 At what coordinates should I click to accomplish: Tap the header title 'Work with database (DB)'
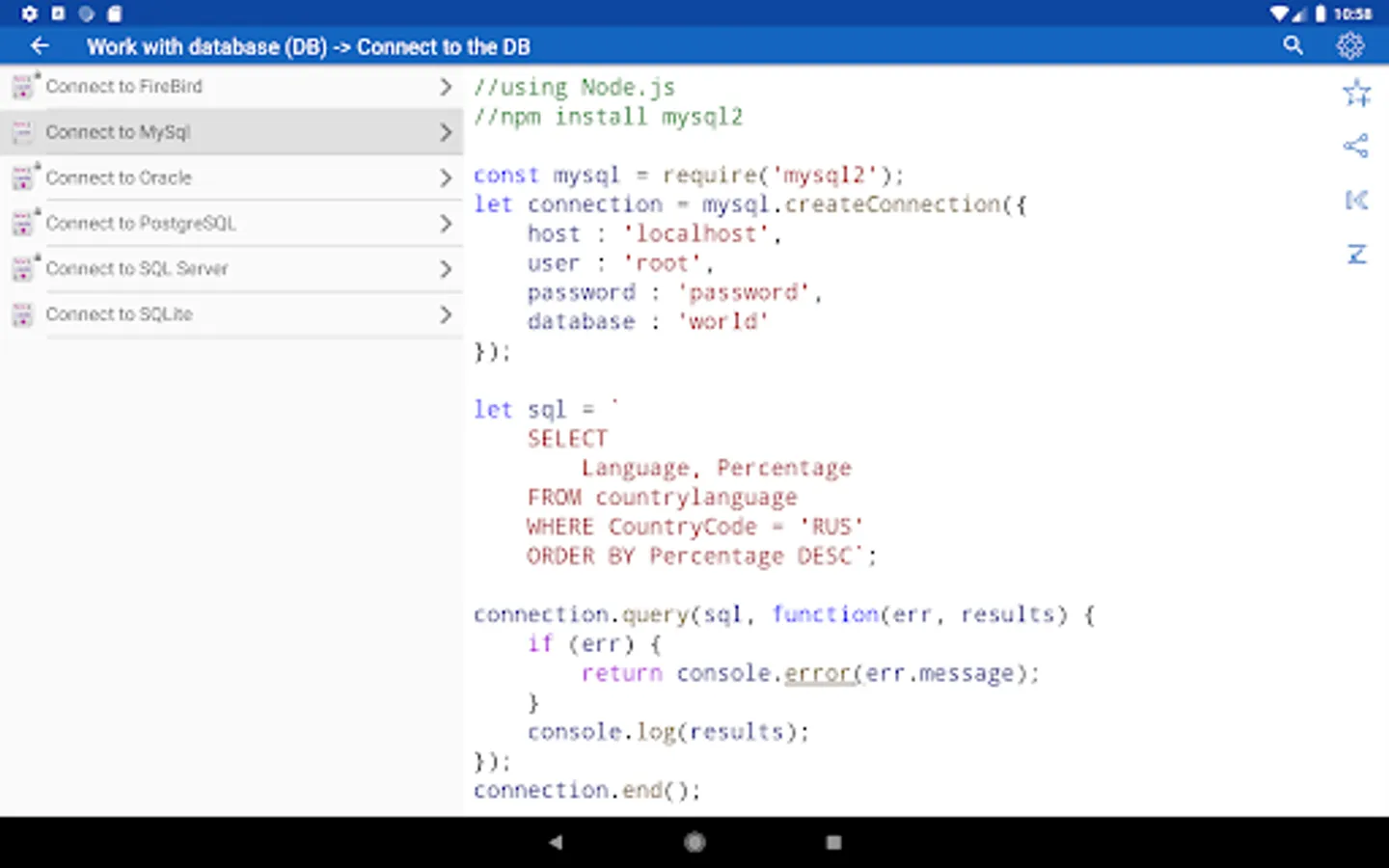206,46
